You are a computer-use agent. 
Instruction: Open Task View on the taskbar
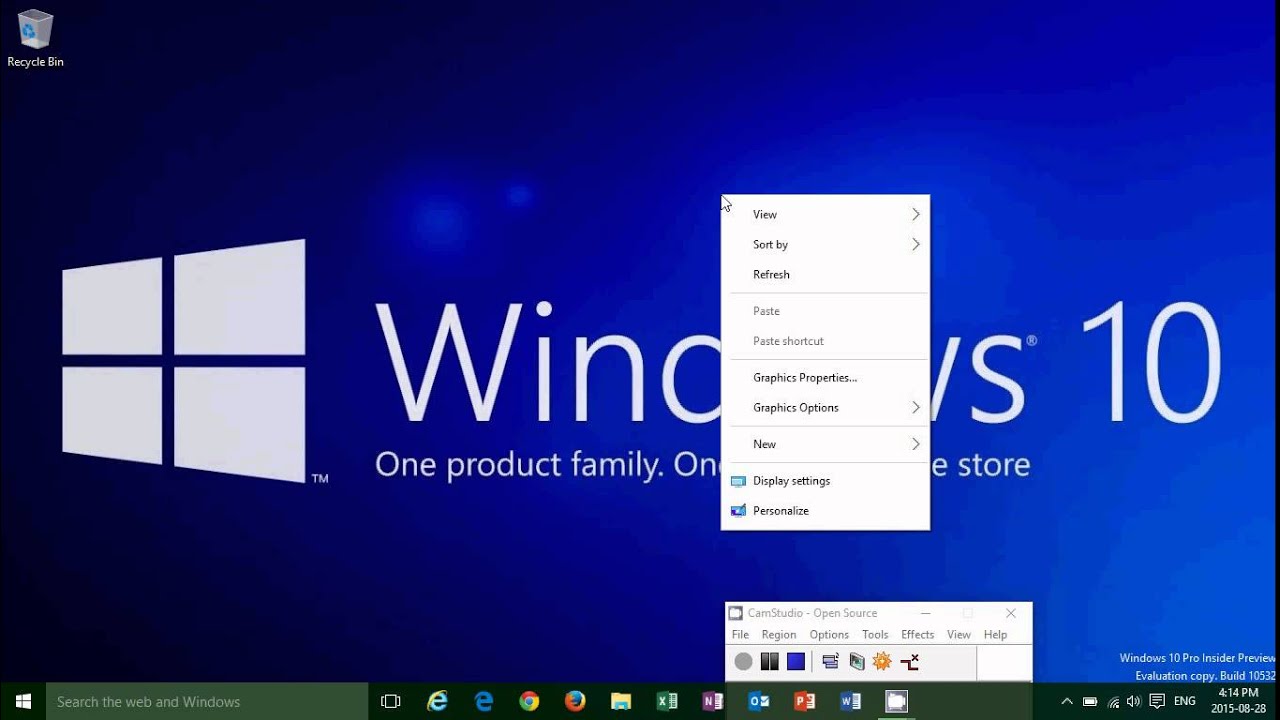[391, 701]
